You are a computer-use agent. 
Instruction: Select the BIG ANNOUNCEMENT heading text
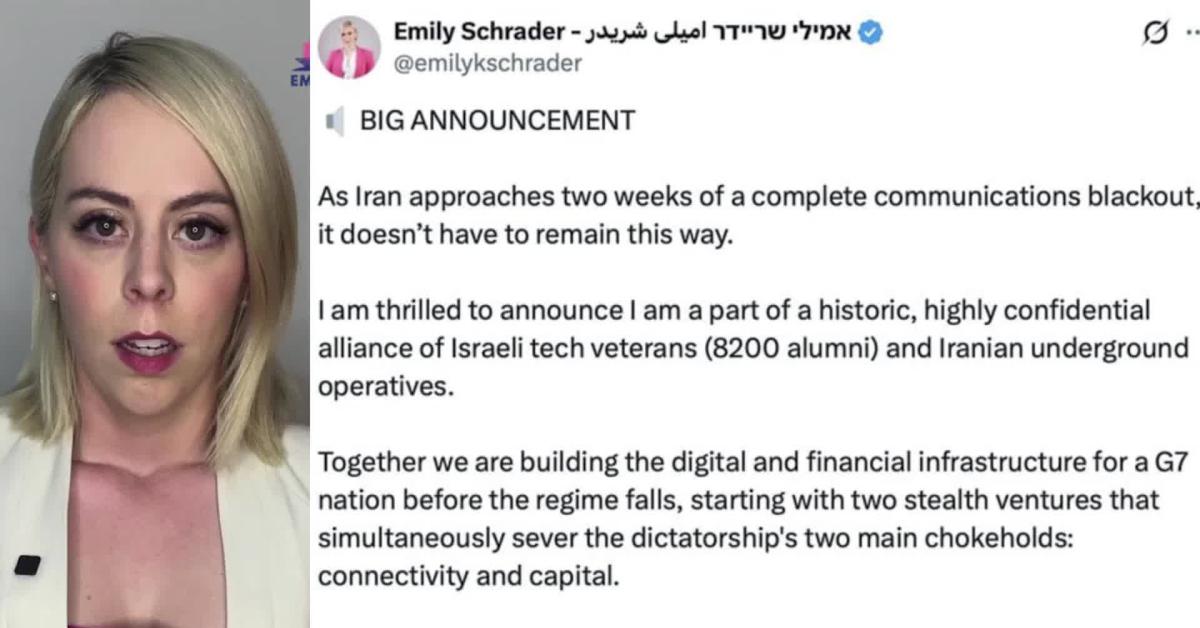click(497, 121)
